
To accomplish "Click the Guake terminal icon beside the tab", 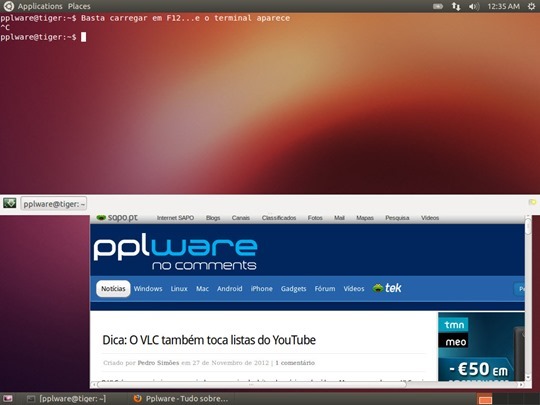I will pyautogui.click(x=10, y=203).
